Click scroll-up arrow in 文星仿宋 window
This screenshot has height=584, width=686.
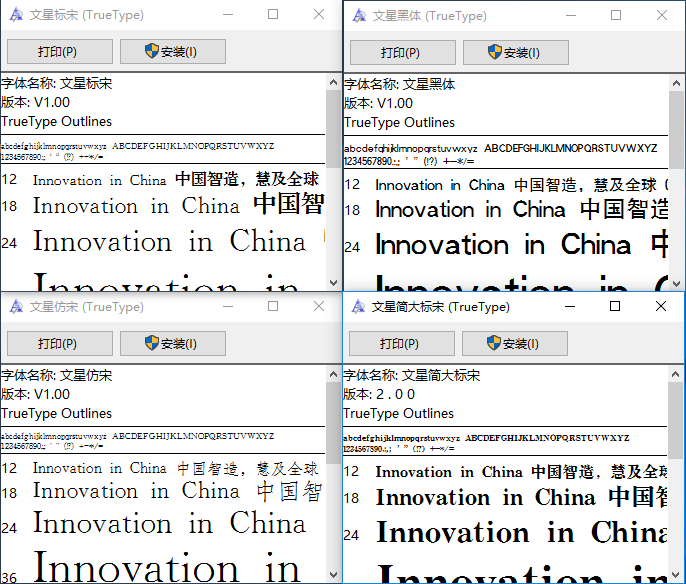click(x=333, y=374)
